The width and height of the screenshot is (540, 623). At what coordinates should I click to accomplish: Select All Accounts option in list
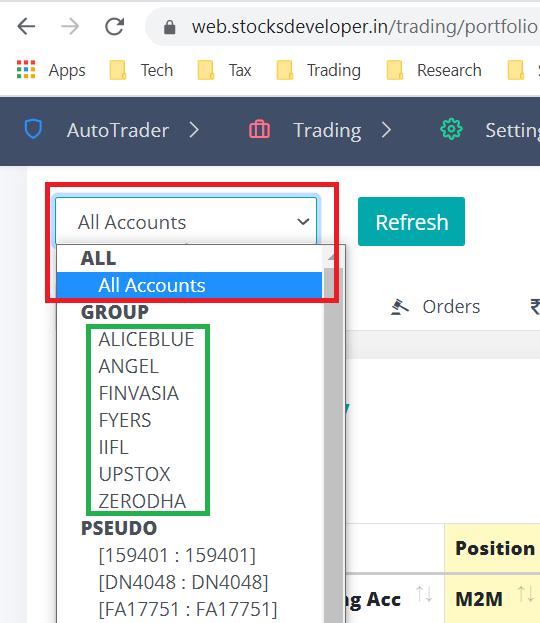189,285
